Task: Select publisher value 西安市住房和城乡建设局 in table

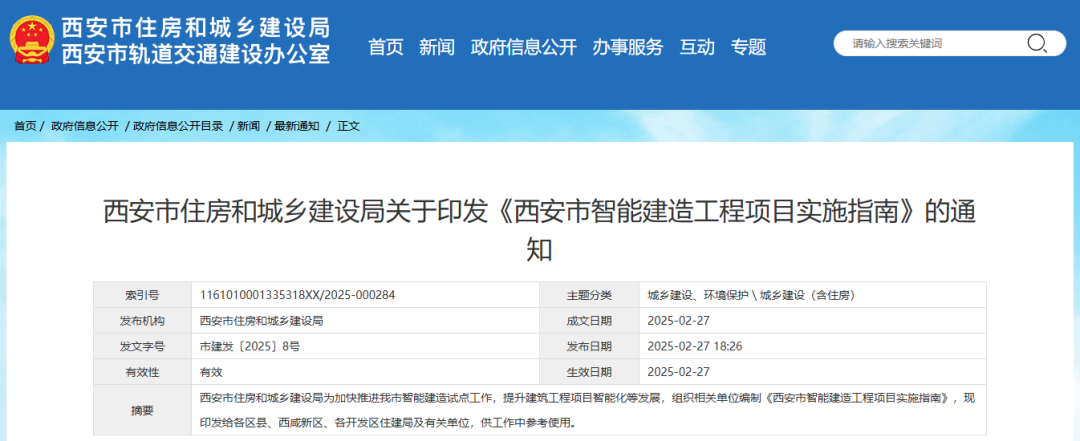Action: (262, 320)
